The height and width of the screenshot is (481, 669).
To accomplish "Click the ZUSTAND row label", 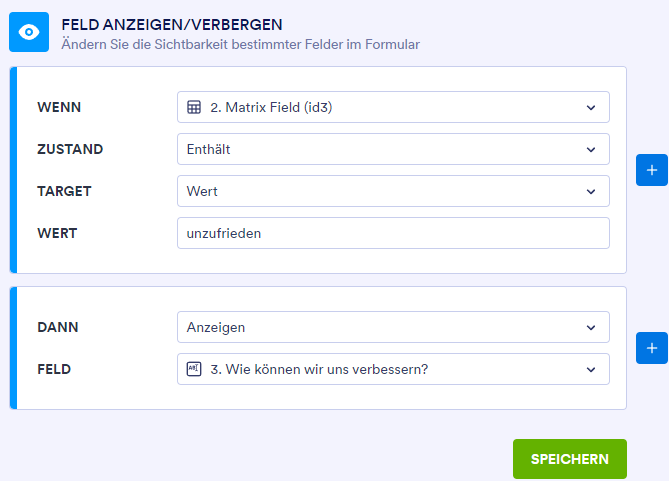I will (x=70, y=149).
